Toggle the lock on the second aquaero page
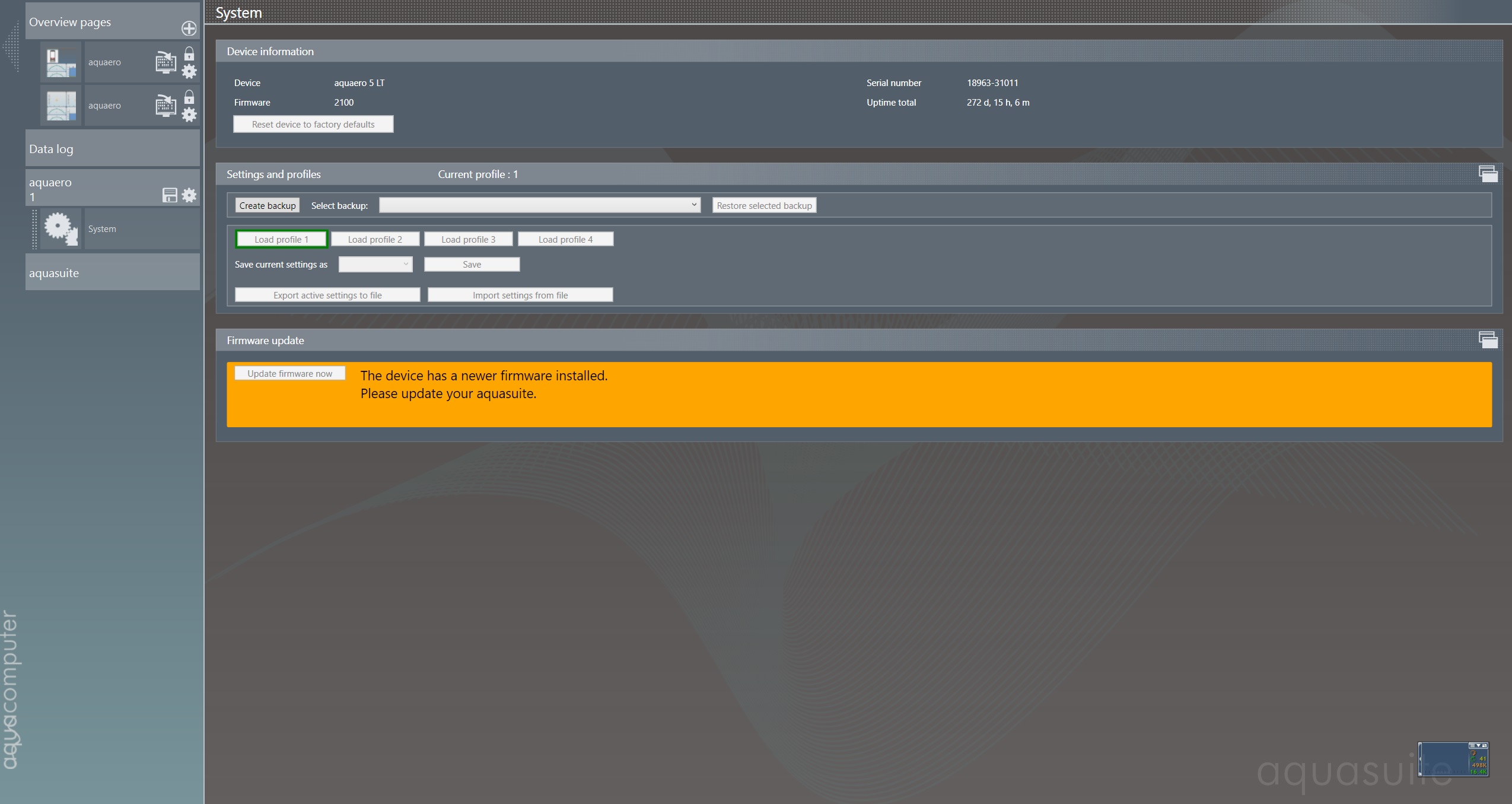Screen dimensions: 1512x804 pyautogui.click(x=189, y=97)
